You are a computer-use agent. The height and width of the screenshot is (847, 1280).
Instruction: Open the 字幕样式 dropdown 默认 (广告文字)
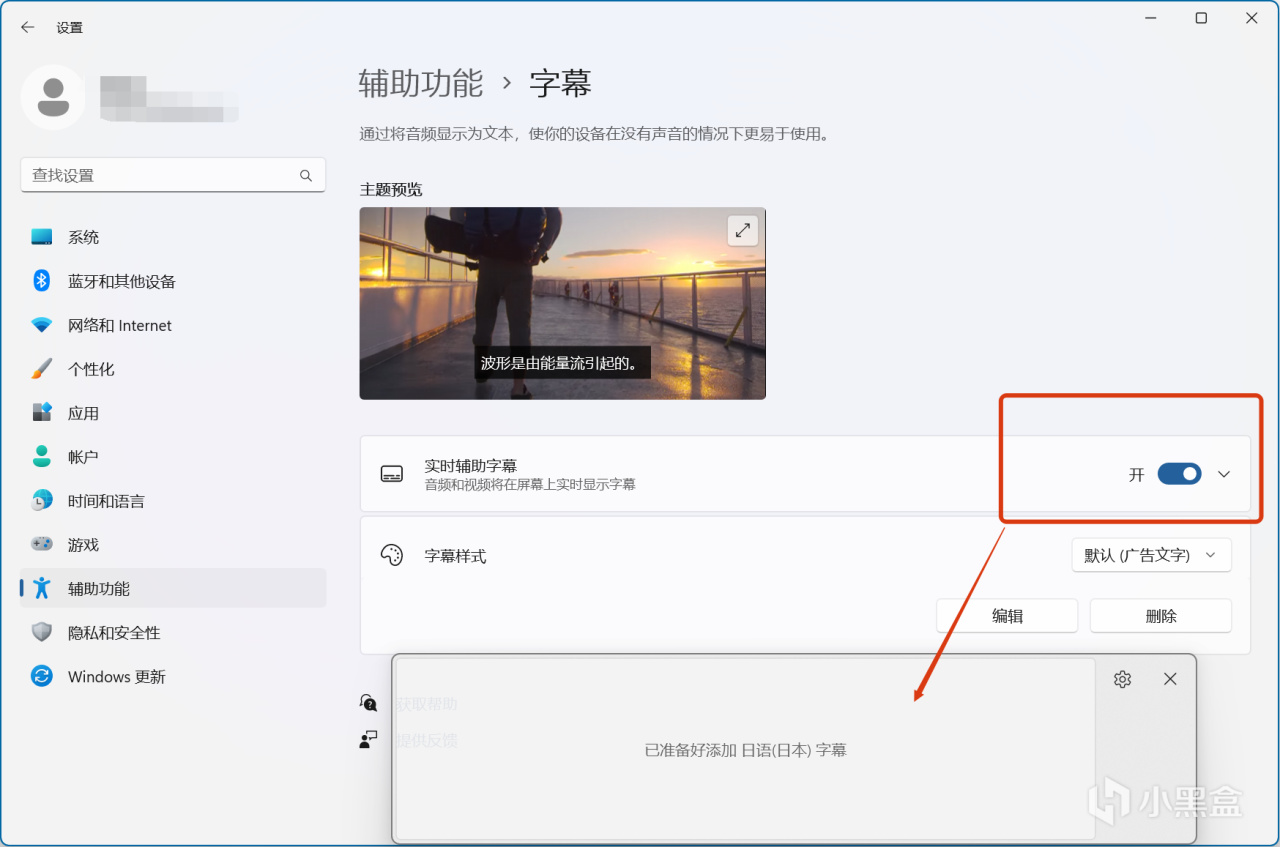point(1151,555)
